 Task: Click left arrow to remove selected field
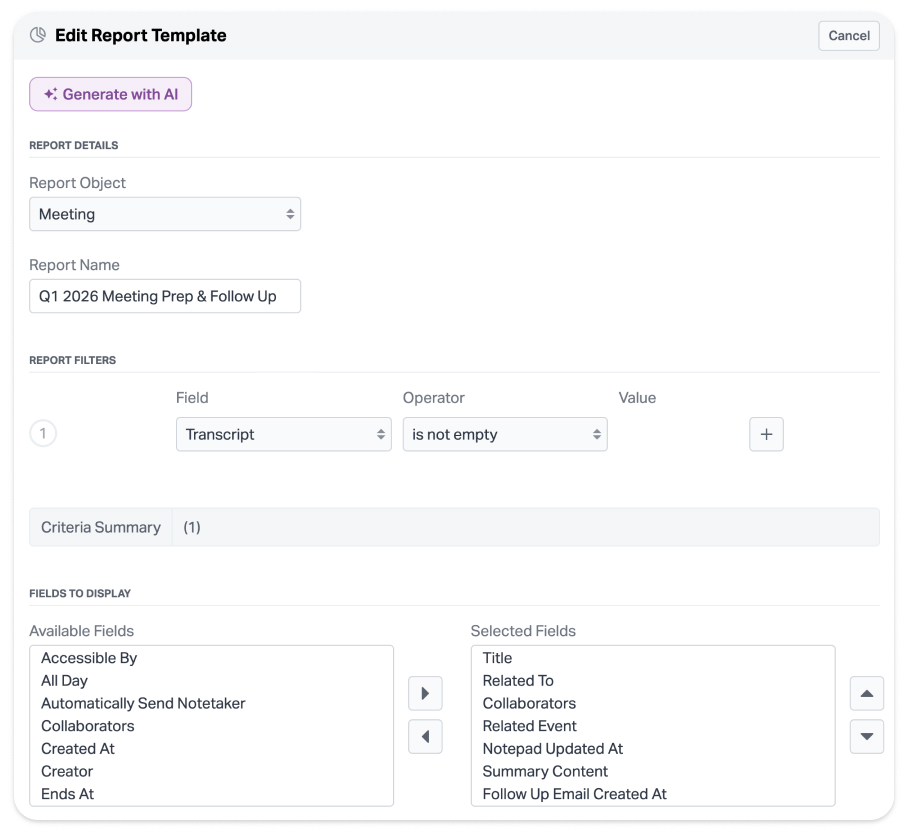pyautogui.click(x=425, y=737)
